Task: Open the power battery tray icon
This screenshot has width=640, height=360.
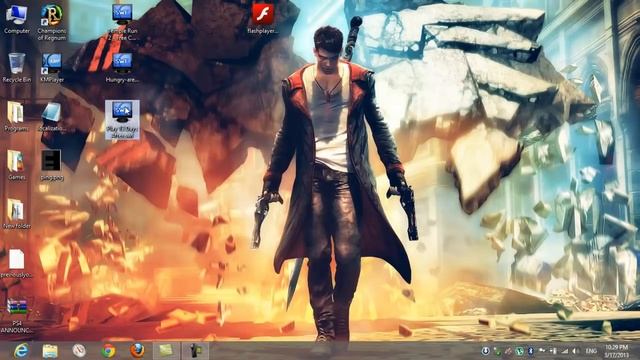Action: (x=554, y=351)
